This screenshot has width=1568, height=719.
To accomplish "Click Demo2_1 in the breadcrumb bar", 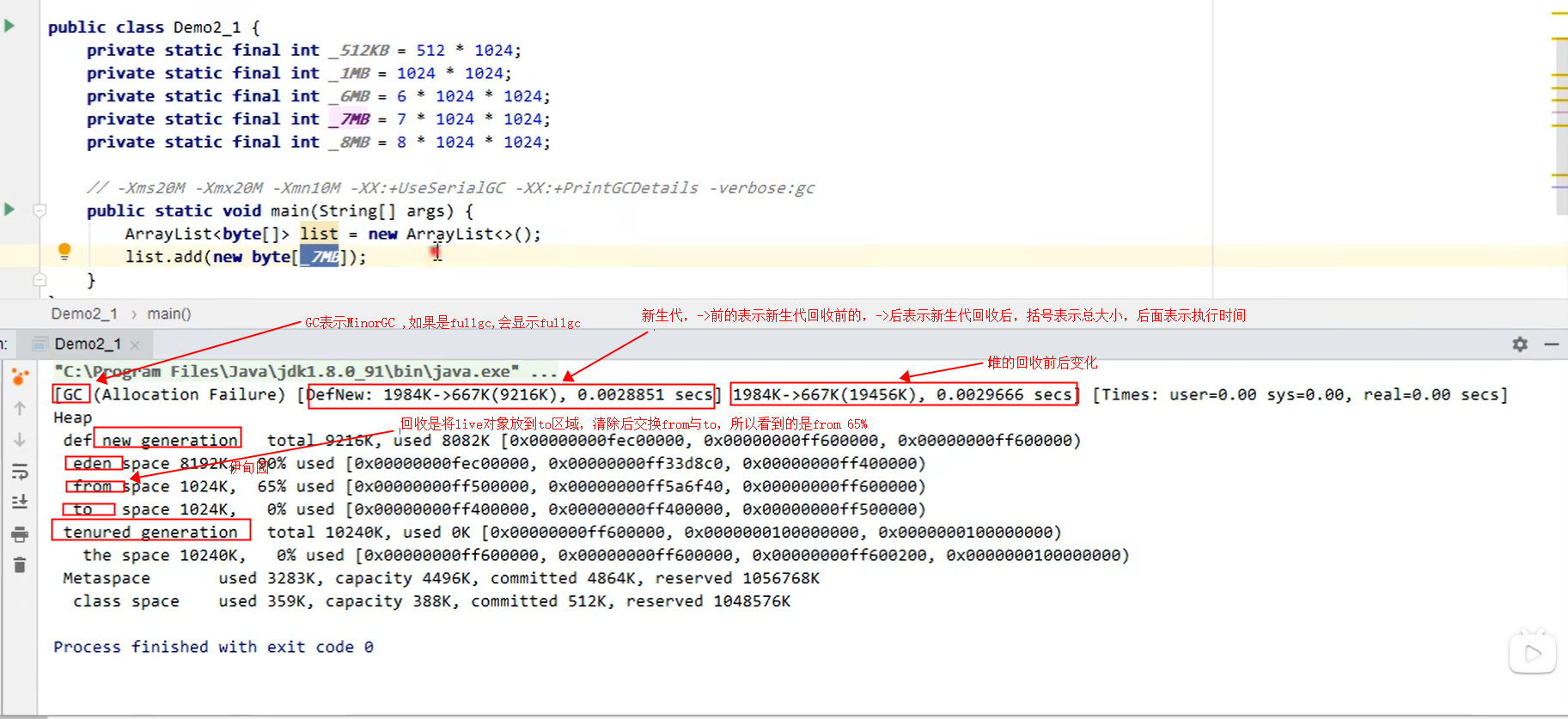I will click(84, 314).
